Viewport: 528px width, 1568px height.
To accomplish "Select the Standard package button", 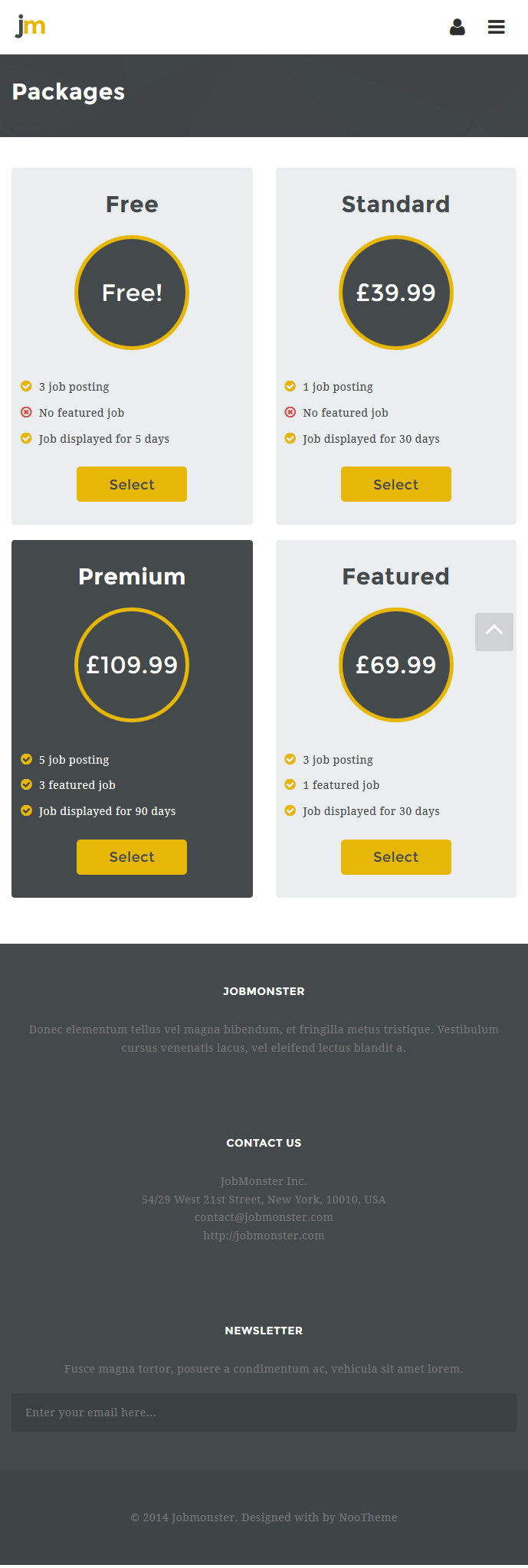I will pos(396,484).
